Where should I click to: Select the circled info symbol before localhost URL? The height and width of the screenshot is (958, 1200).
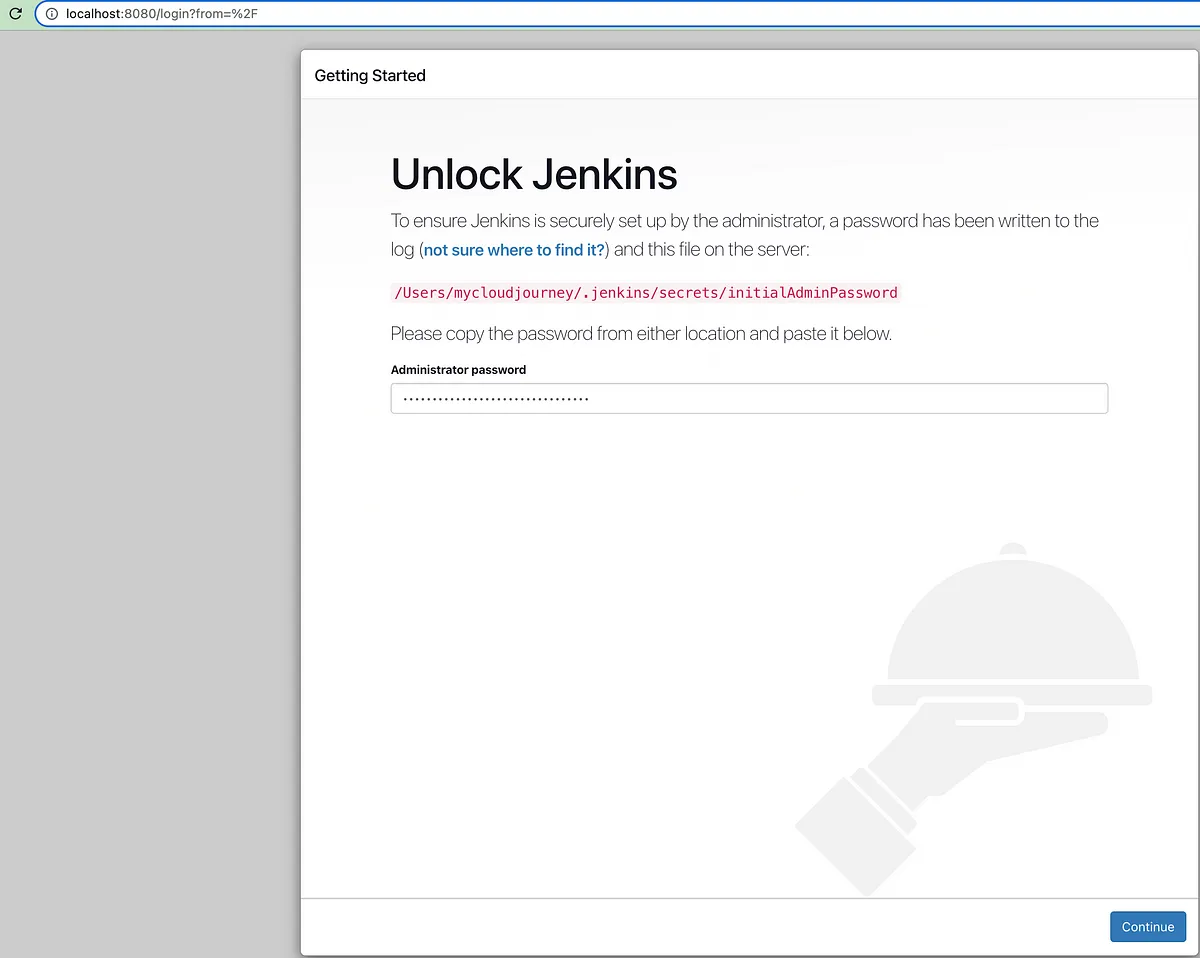[x=51, y=13]
